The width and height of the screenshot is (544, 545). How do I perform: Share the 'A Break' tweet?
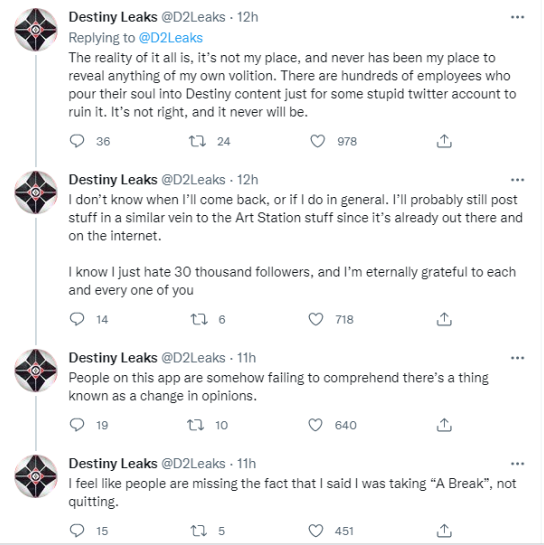click(444, 531)
